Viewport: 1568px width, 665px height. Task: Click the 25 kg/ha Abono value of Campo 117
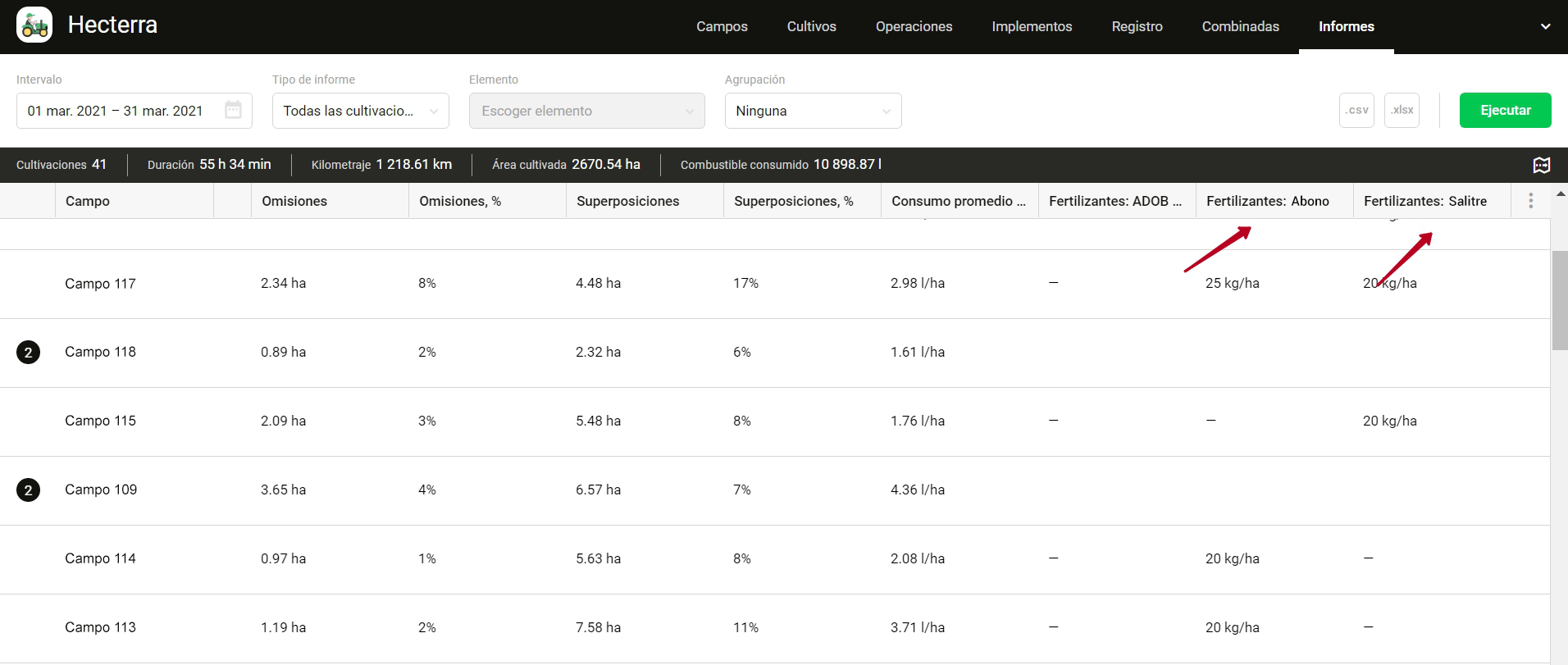coord(1233,283)
